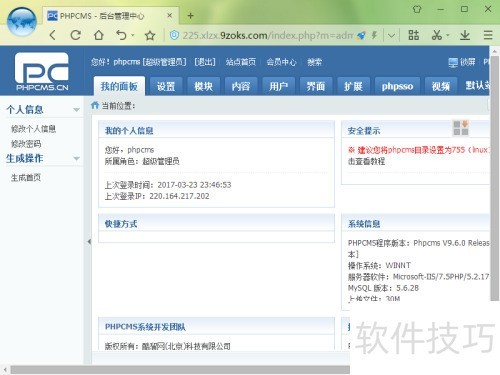
Task: Click the scissors screenshot tool icon
Action: (x=436, y=35)
